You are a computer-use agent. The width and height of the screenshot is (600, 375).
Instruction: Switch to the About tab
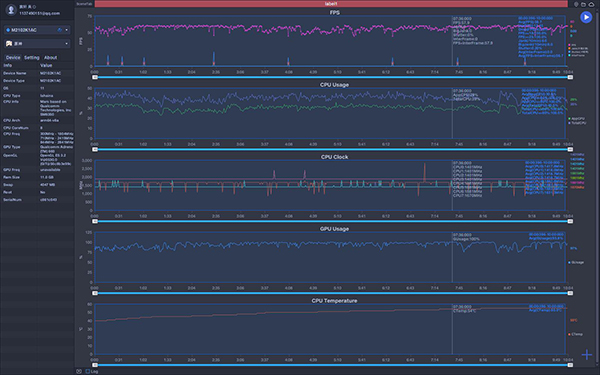(x=51, y=57)
